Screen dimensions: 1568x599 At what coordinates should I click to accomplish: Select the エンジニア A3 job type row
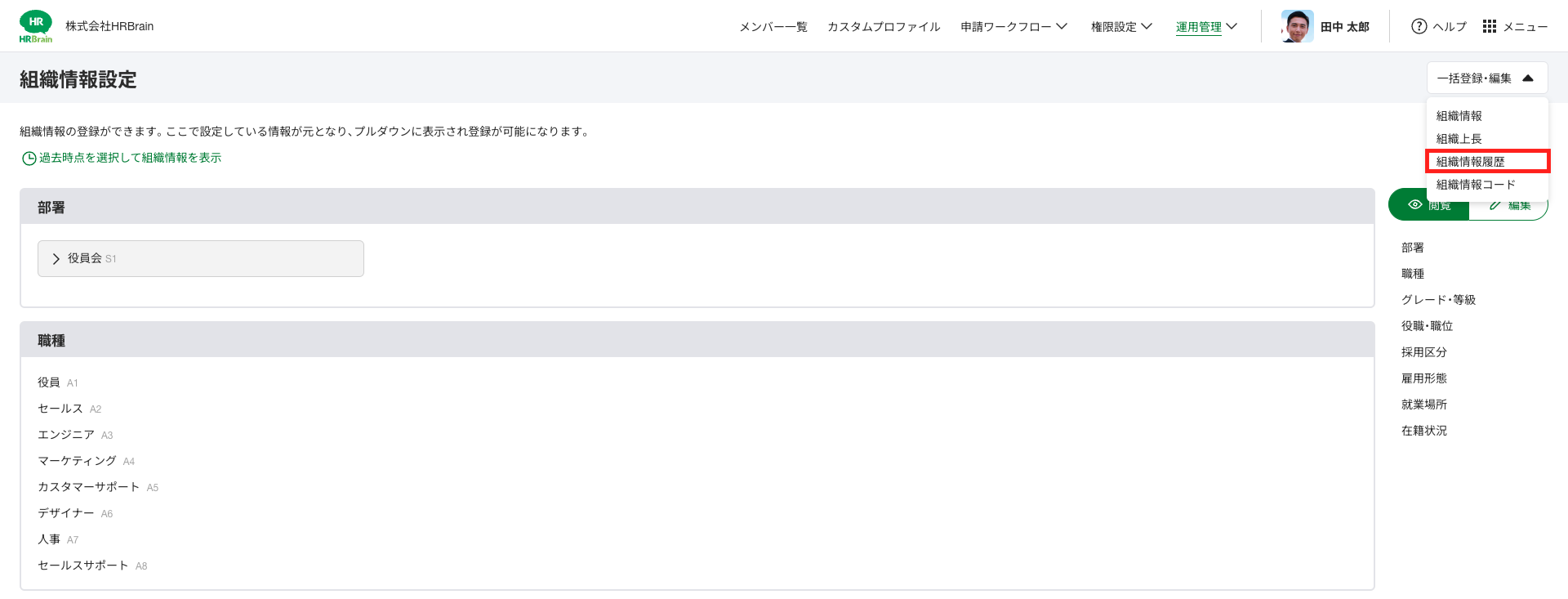click(x=75, y=435)
